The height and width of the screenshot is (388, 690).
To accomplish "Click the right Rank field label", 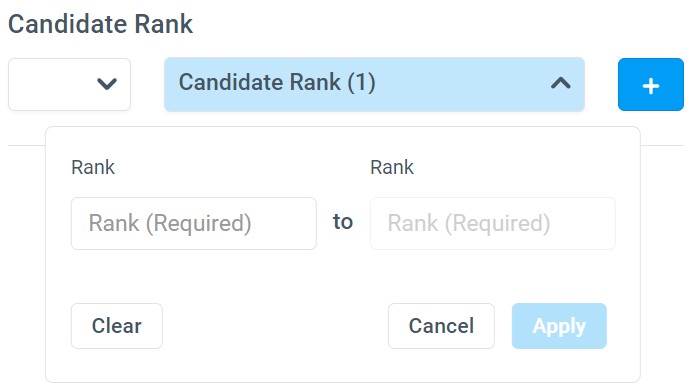I will tap(392, 167).
